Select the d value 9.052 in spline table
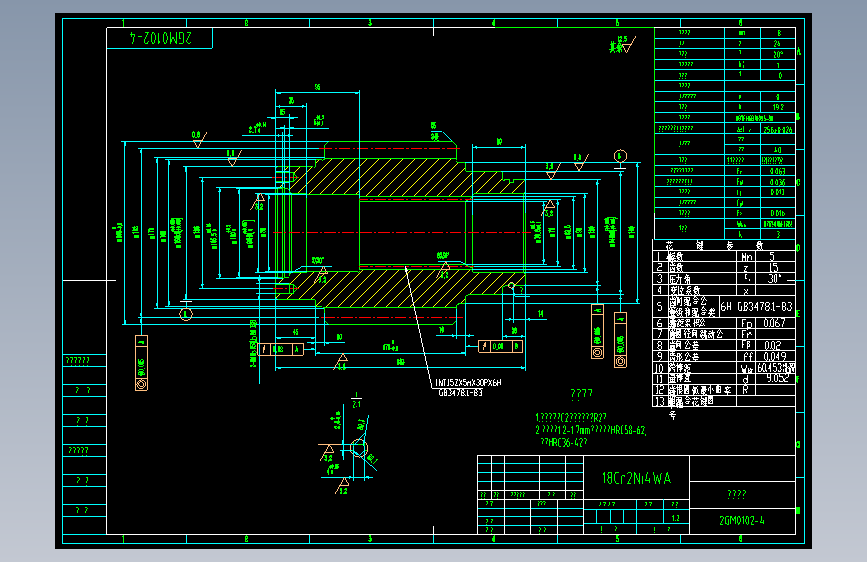 (777, 378)
